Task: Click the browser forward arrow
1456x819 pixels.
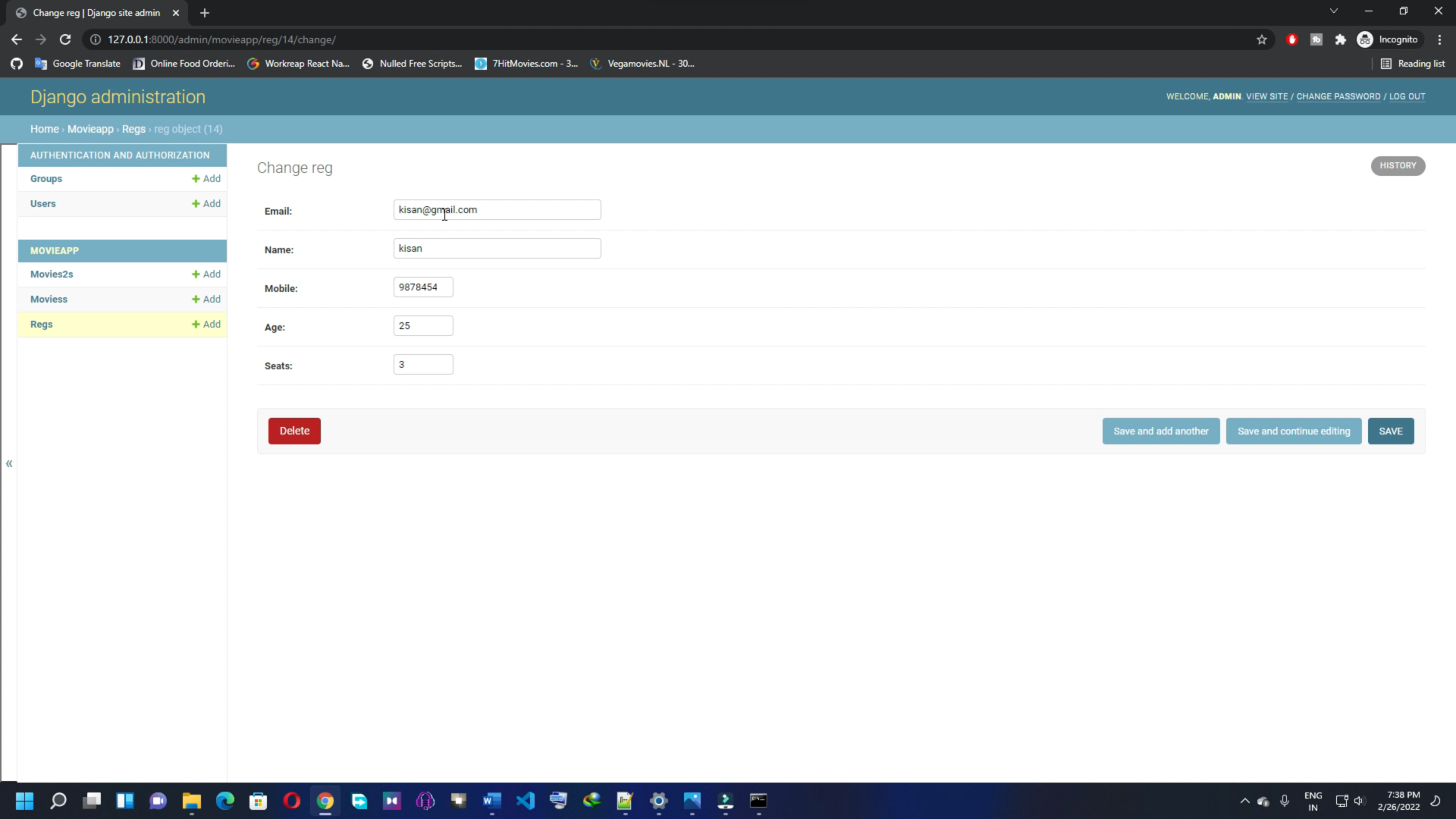Action: [x=41, y=39]
